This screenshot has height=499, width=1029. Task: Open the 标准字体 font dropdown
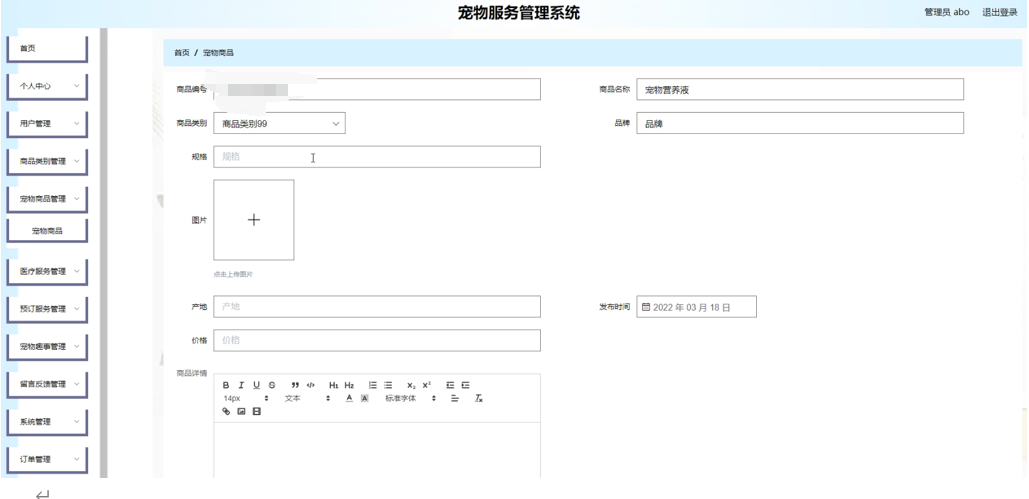point(411,399)
